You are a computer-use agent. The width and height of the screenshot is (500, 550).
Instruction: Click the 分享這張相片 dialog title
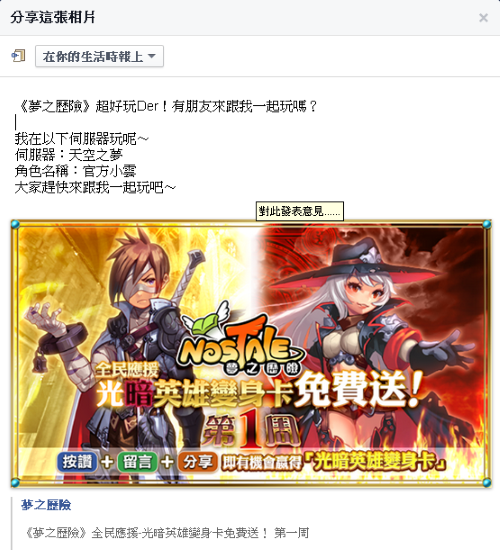[x=53, y=17]
